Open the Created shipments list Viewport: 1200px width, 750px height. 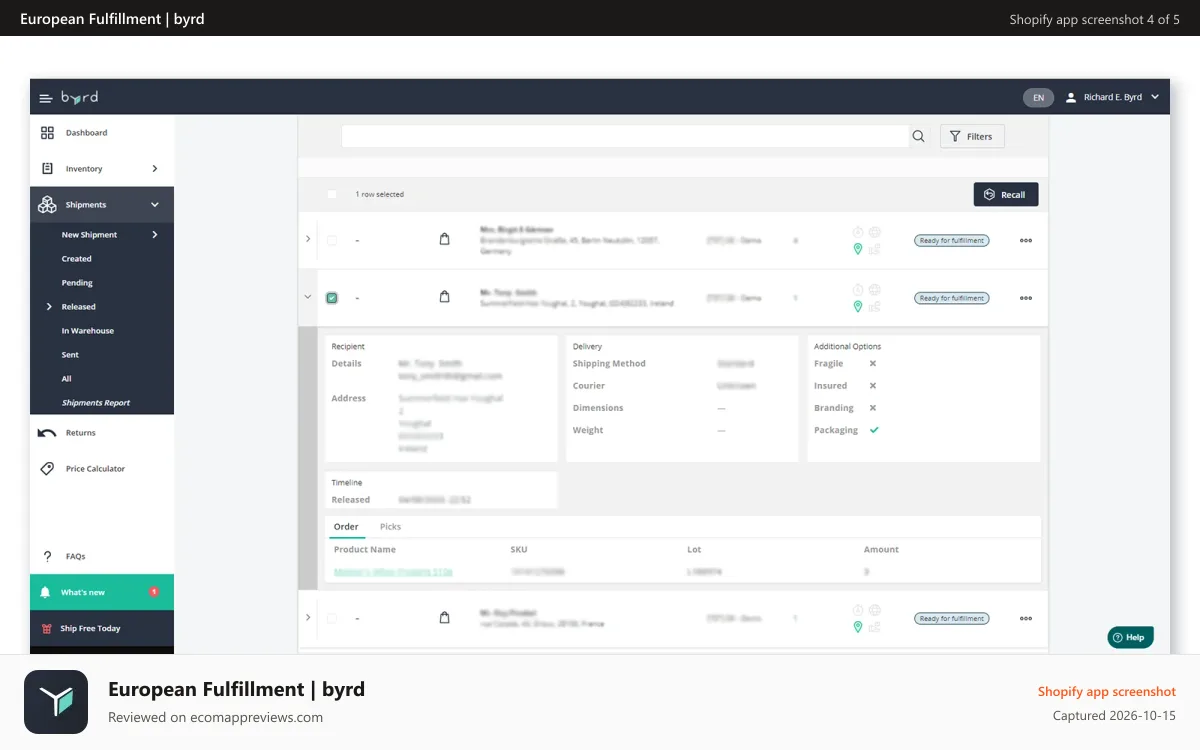(x=77, y=259)
